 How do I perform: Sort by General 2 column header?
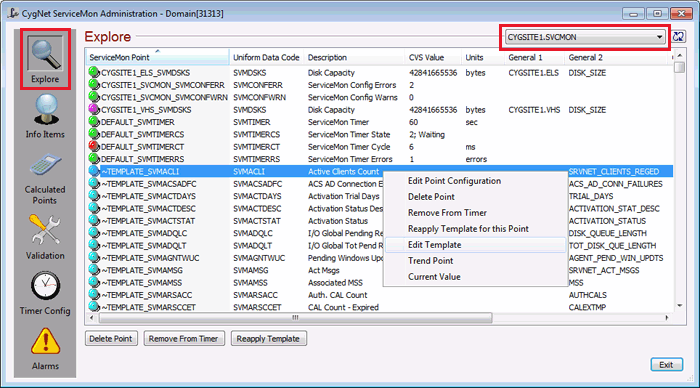618,57
